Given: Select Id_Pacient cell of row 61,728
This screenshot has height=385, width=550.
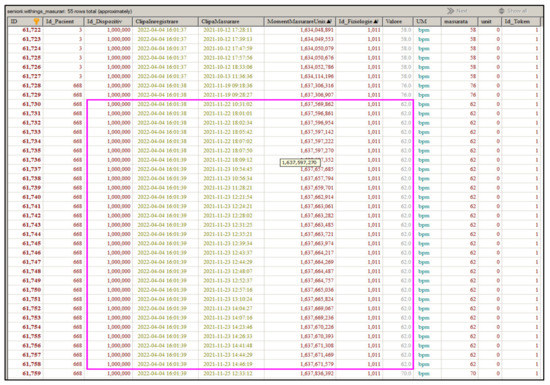Looking at the screenshot, I should (x=78, y=86).
